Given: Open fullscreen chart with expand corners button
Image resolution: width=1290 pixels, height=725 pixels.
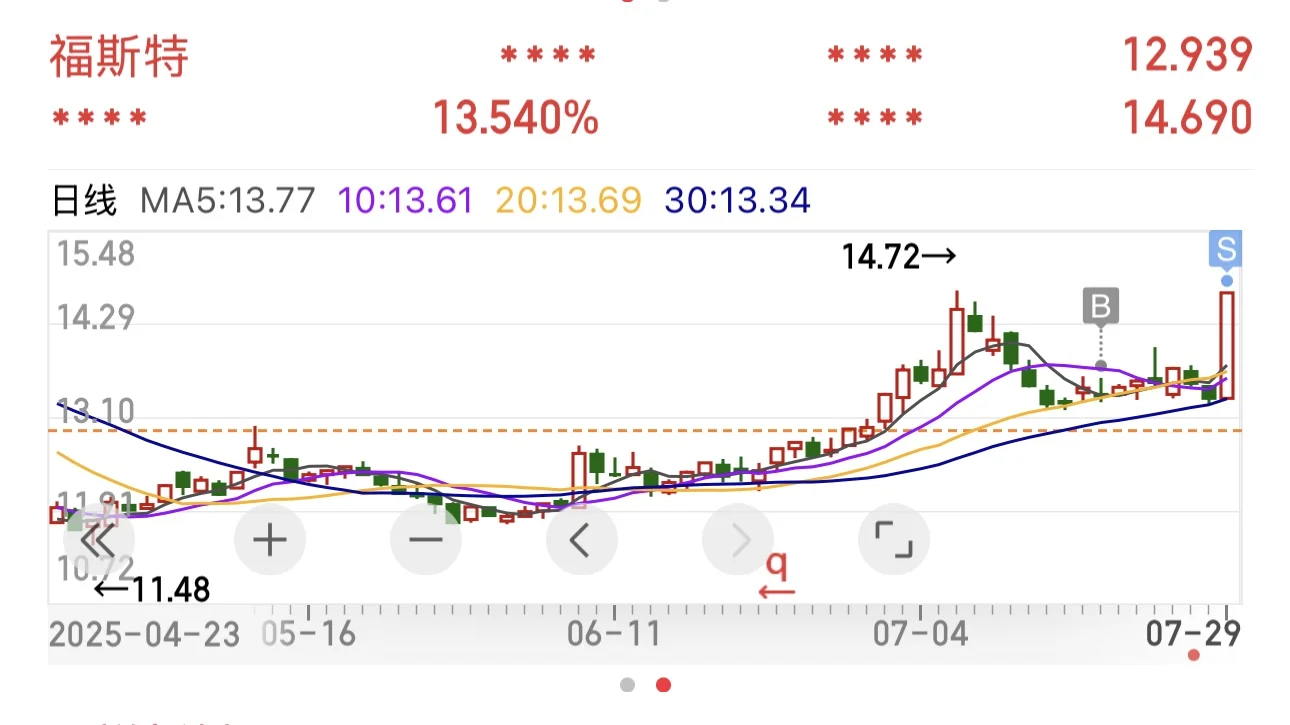Looking at the screenshot, I should 894,541.
